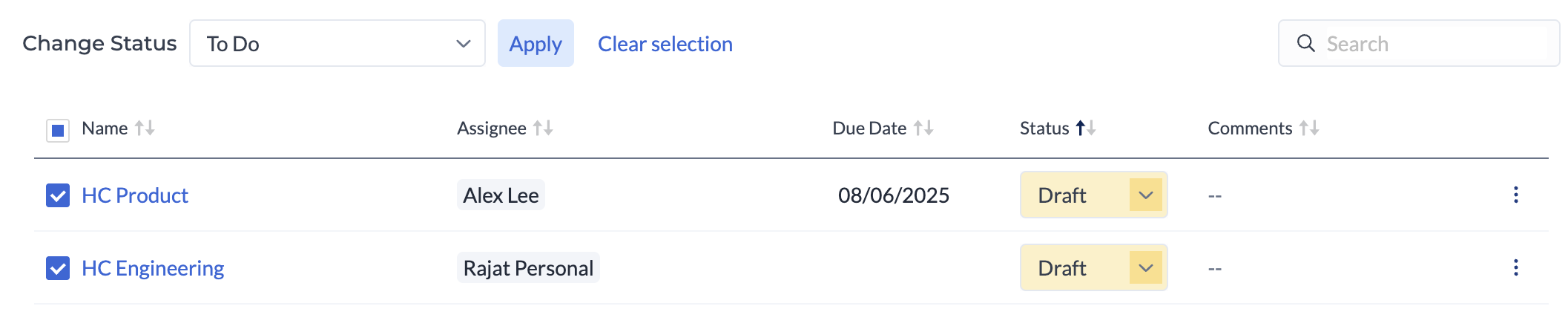The height and width of the screenshot is (309, 1568).
Task: Uncheck the HC Engineering row checkbox
Action: 58,268
